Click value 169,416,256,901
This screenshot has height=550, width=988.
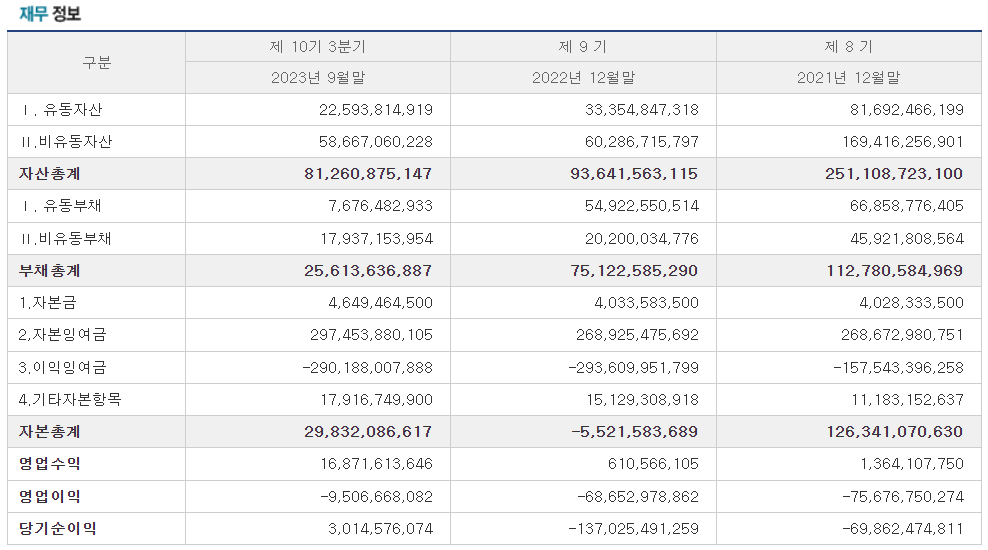(903, 142)
